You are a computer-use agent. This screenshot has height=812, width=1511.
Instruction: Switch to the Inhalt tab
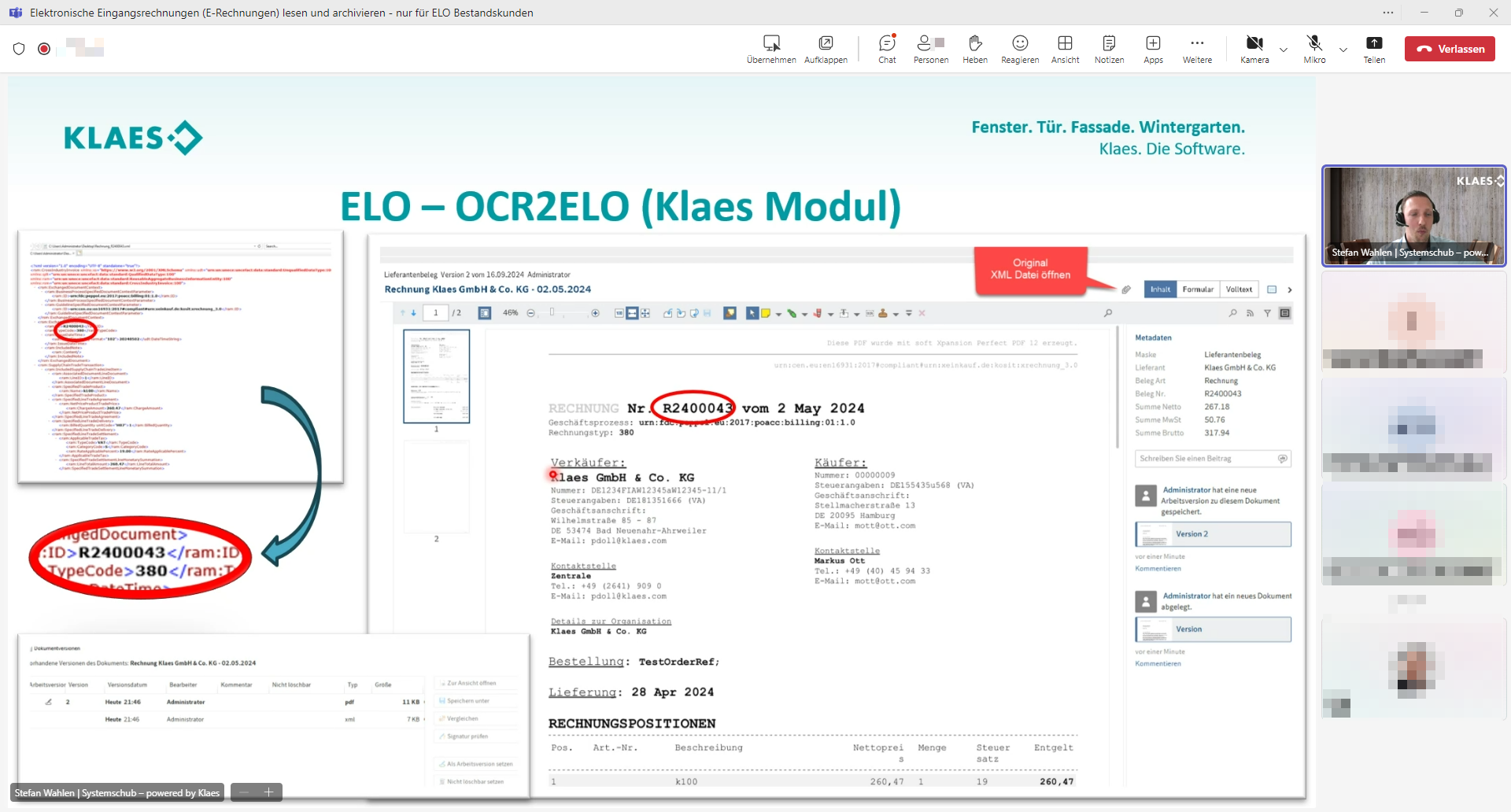(1160, 290)
